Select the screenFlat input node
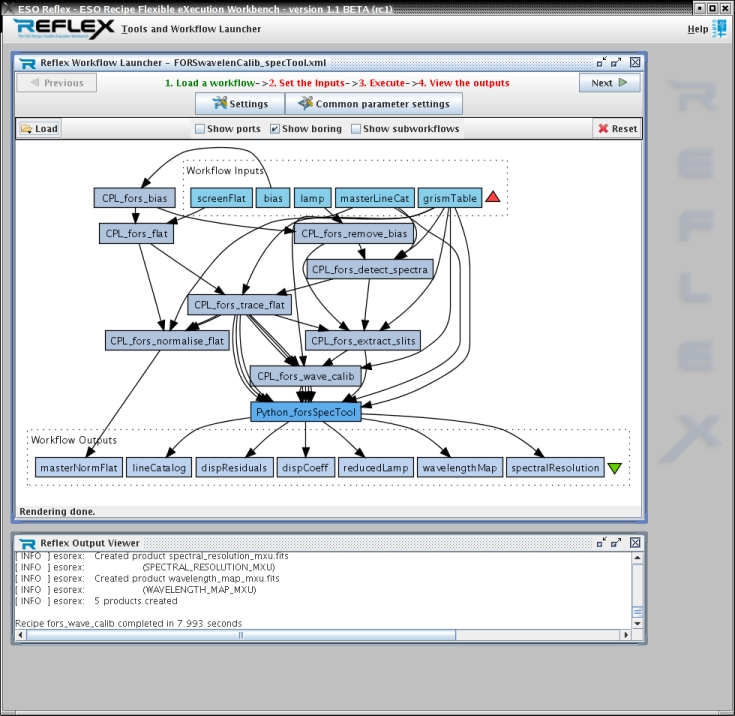Image resolution: width=735 pixels, height=716 pixels. pyautogui.click(x=221, y=198)
